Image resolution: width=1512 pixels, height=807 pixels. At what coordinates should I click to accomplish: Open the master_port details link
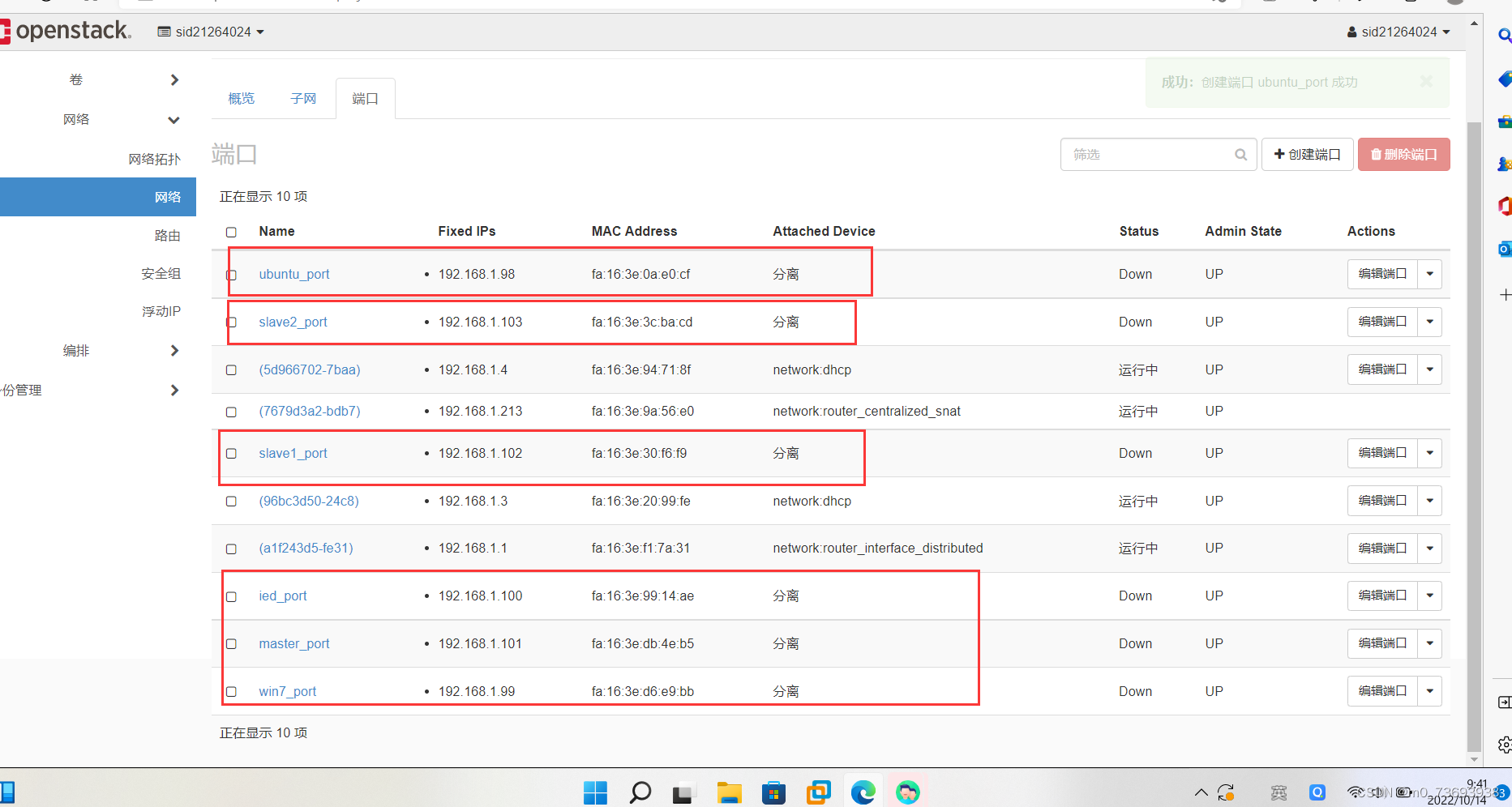click(293, 643)
